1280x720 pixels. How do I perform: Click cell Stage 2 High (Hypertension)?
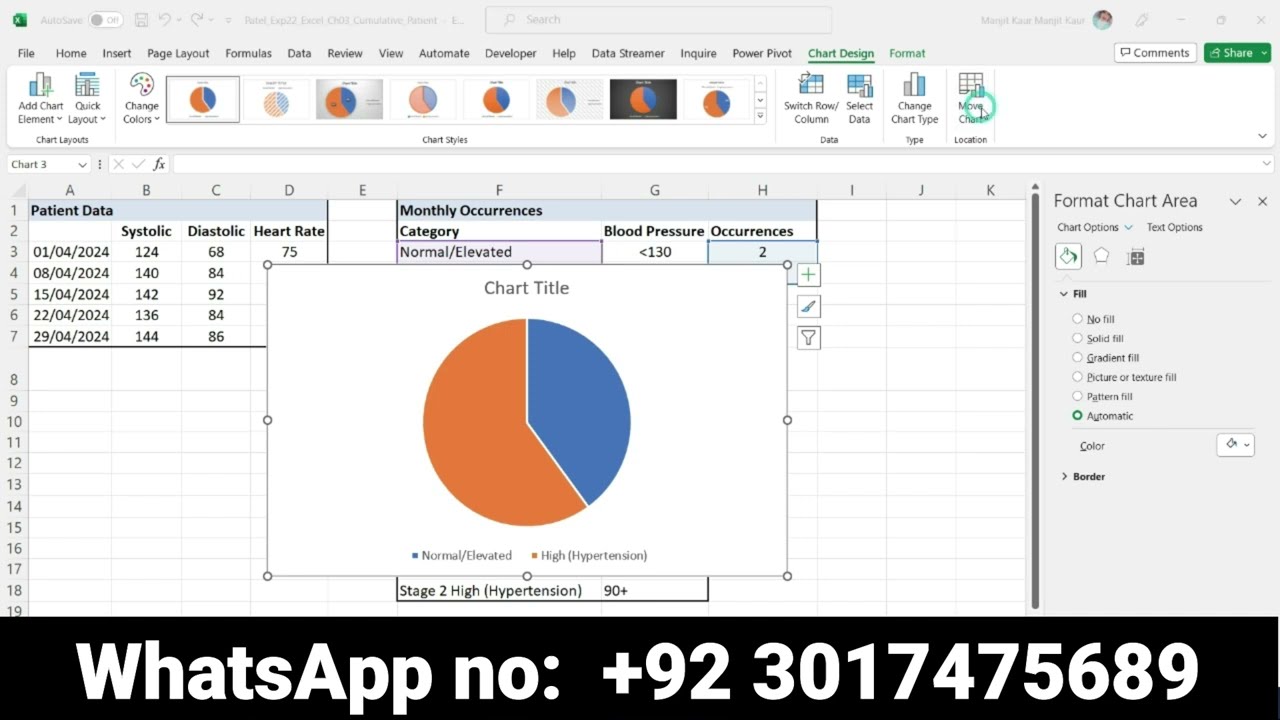498,591
